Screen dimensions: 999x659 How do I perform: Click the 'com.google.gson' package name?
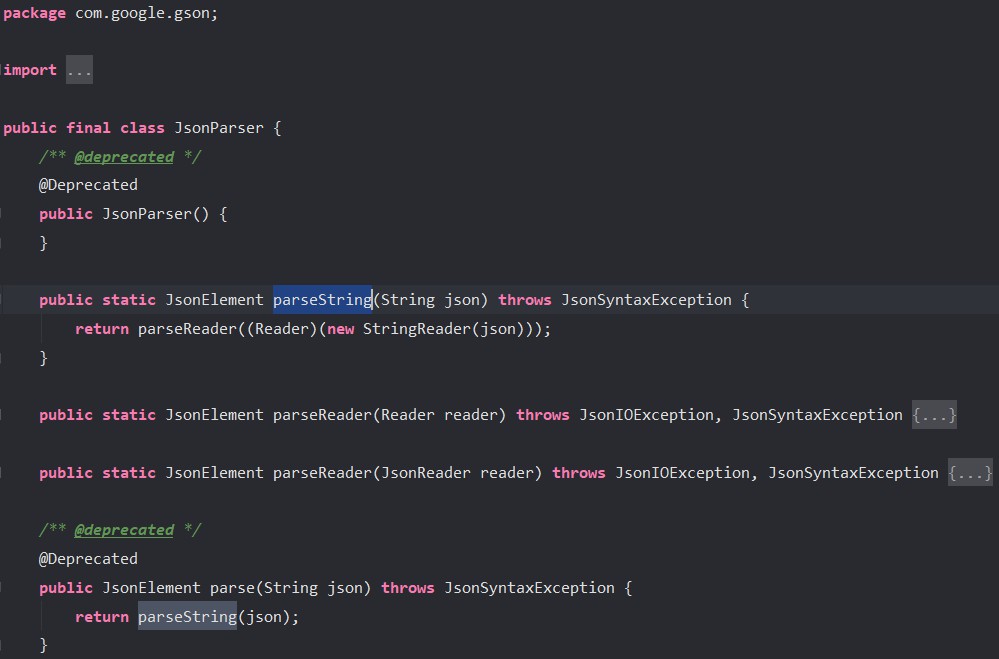click(x=143, y=13)
